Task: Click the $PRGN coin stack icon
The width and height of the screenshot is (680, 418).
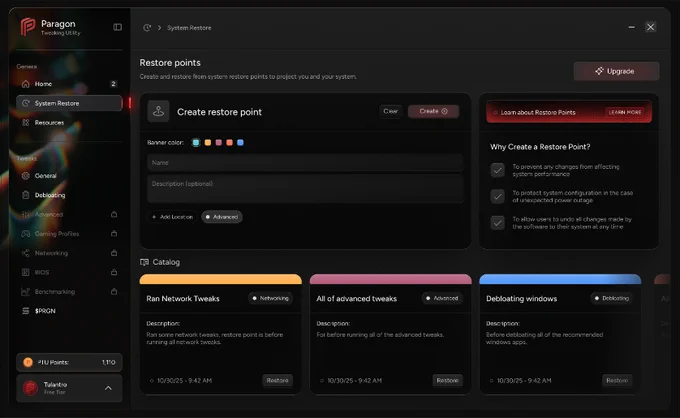Action: 26,311
